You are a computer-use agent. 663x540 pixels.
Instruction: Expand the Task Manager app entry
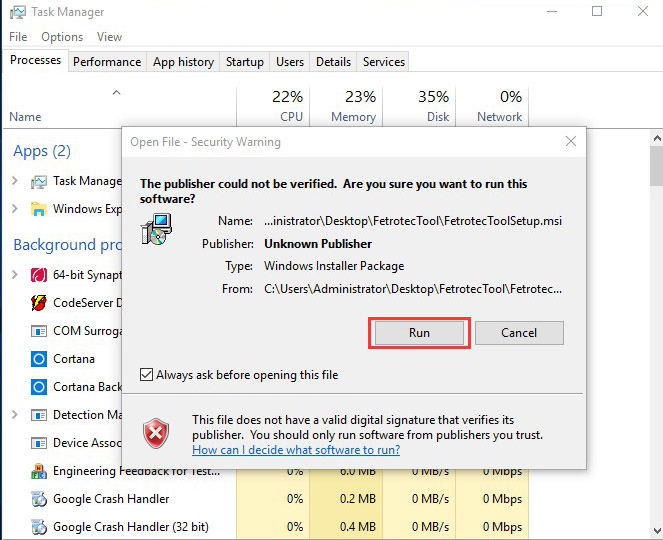coord(15,181)
